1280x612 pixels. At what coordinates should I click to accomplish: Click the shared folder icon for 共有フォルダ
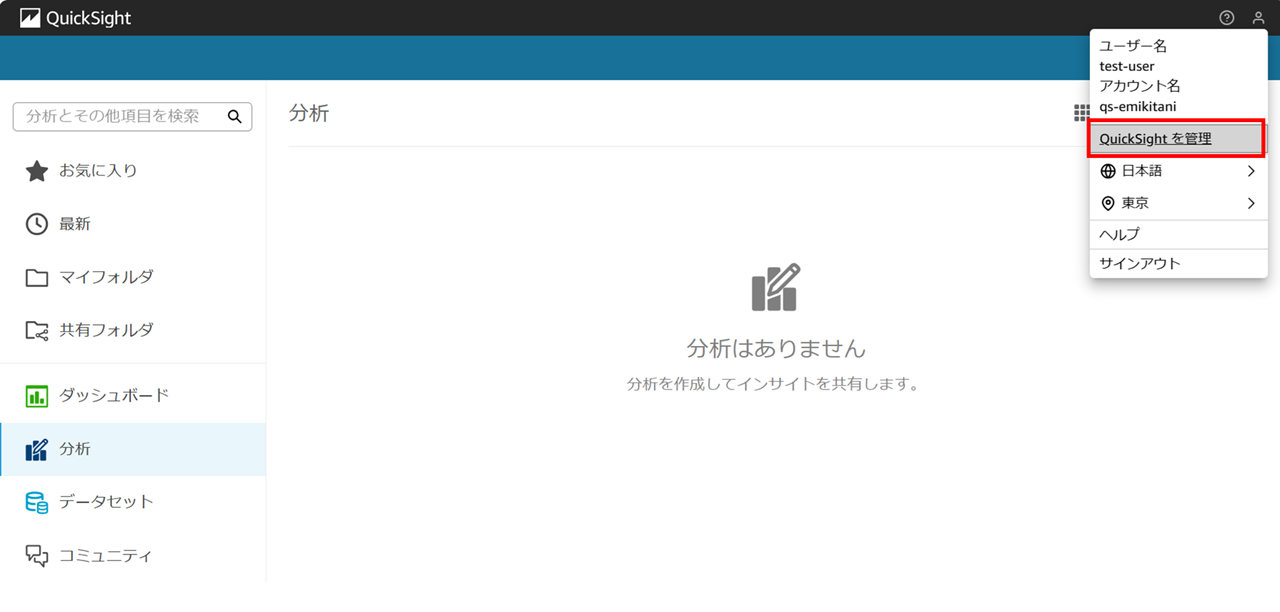pos(37,330)
